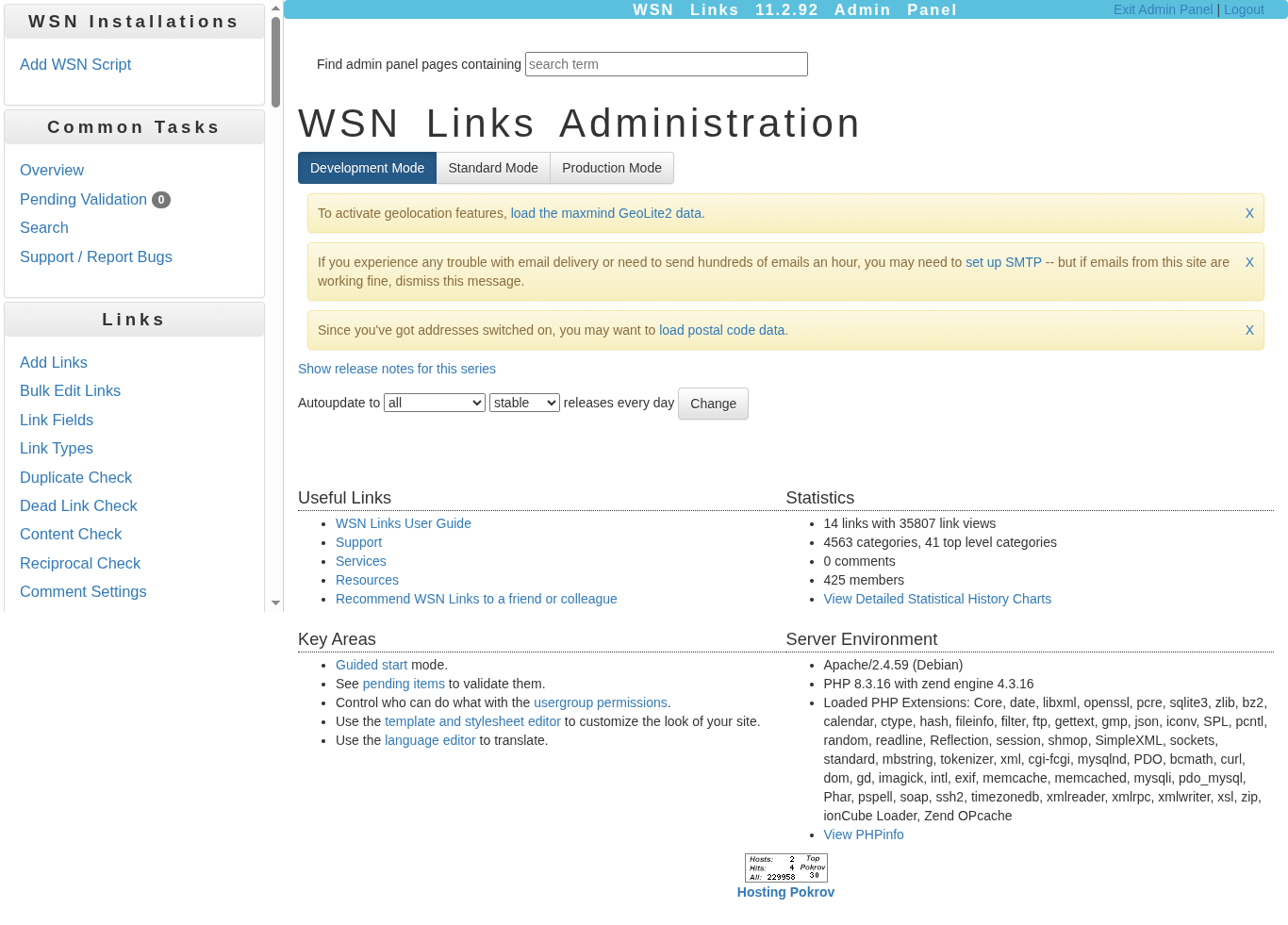
Task: Dismiss the geolocation GeoLite2 notice
Action: click(x=1249, y=213)
